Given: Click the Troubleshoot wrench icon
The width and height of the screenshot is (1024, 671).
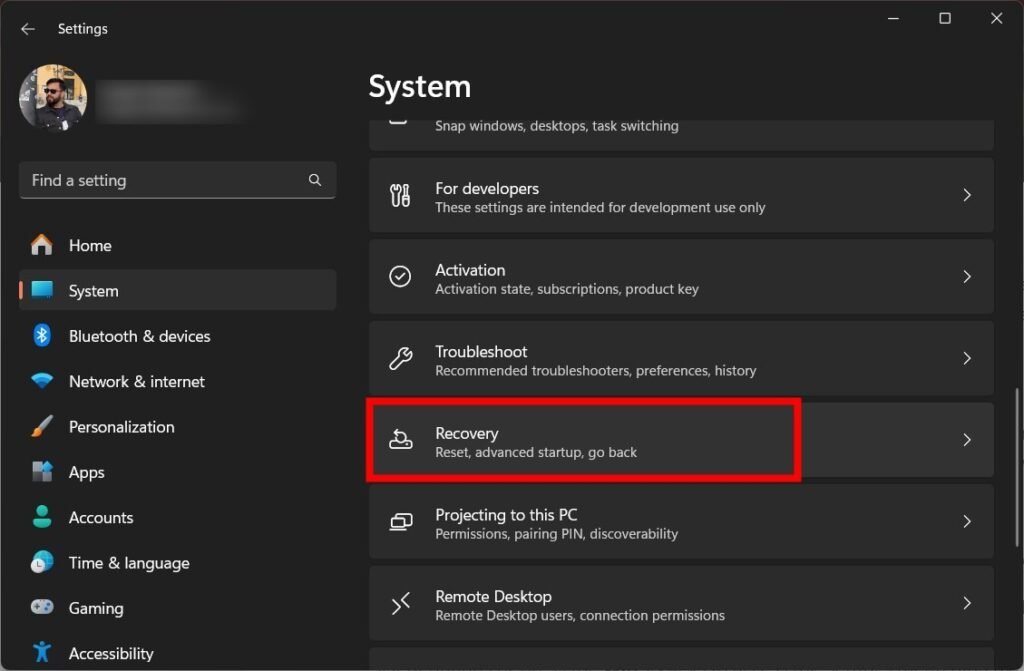Looking at the screenshot, I should click(400, 358).
